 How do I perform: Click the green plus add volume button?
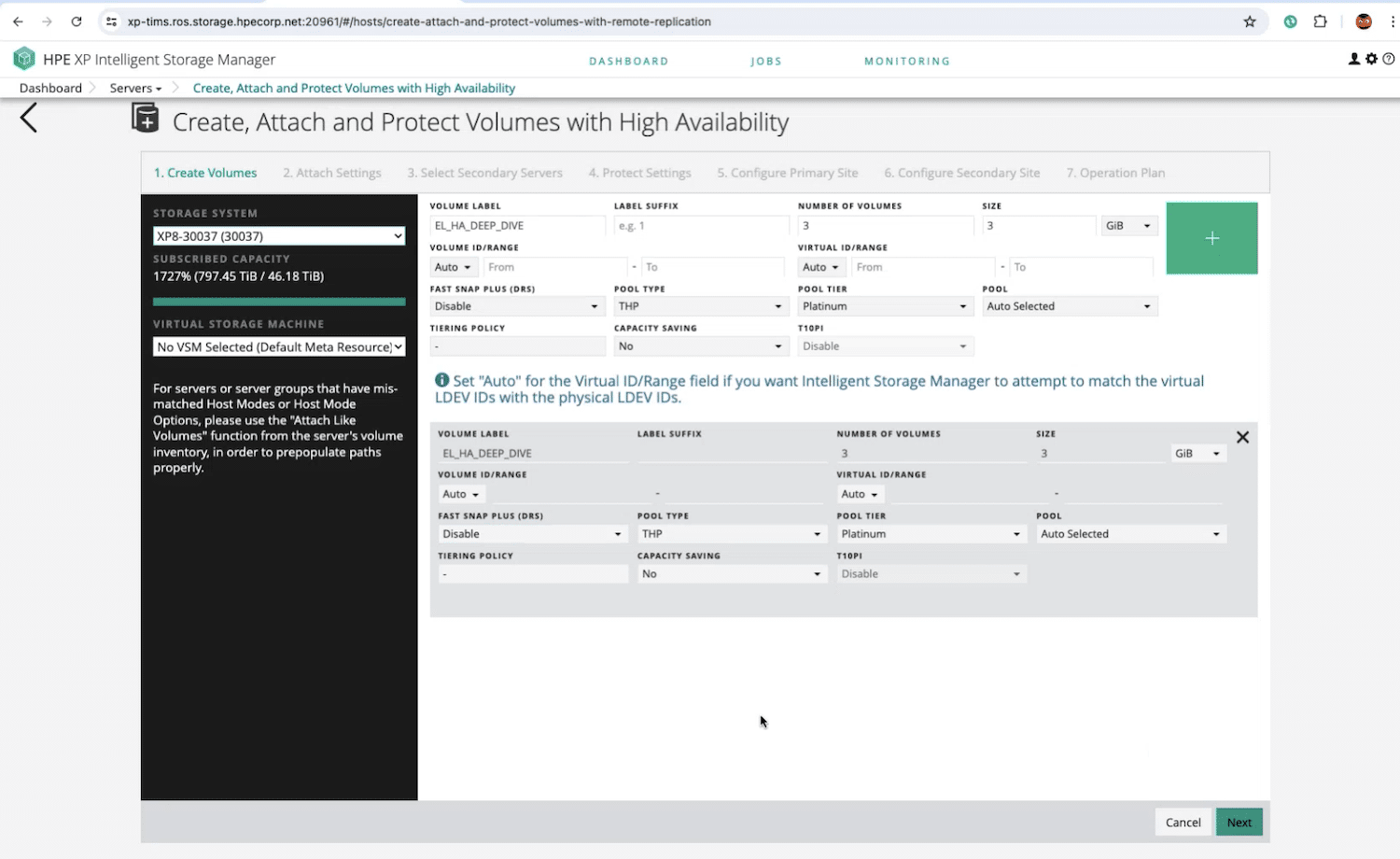1211,238
